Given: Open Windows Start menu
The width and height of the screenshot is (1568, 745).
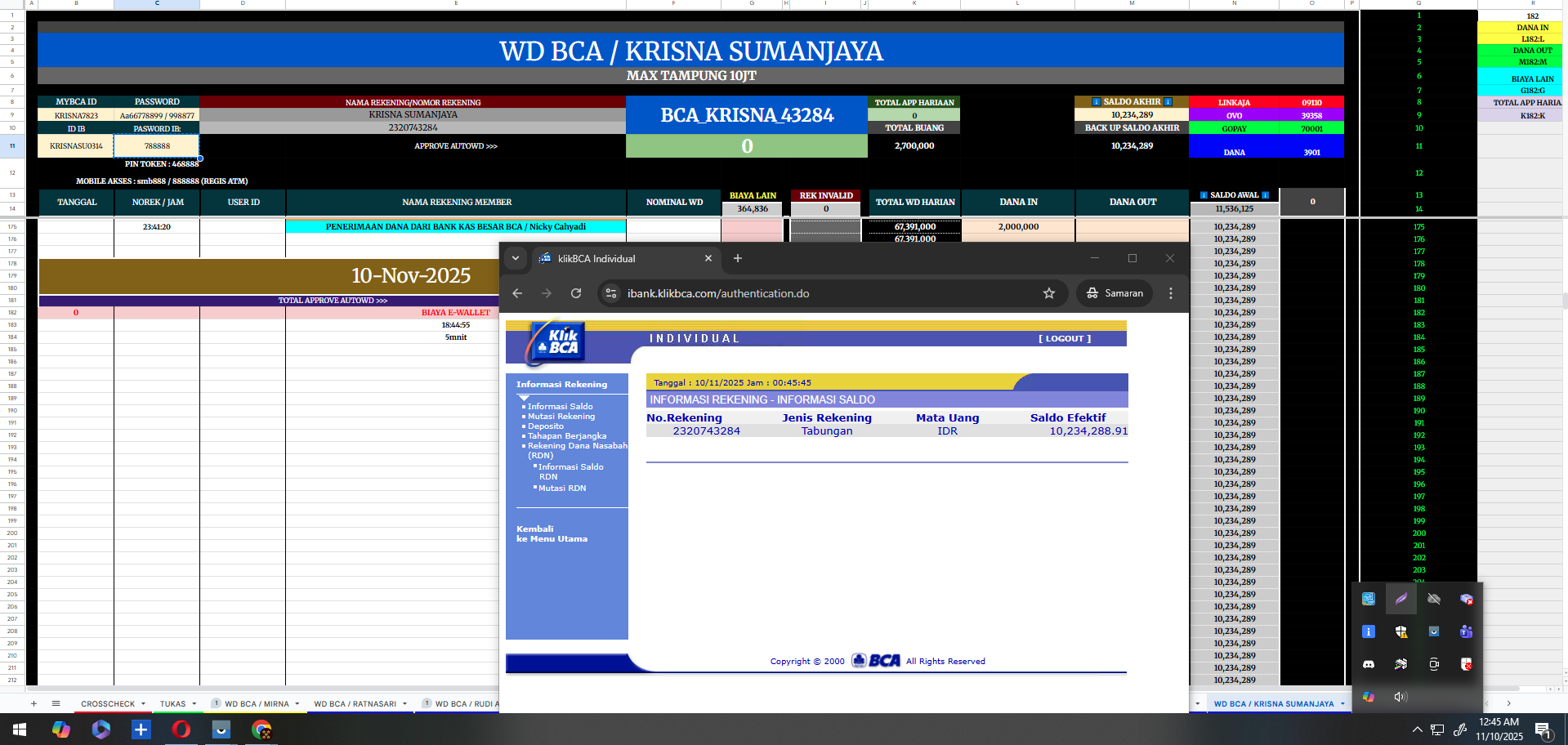Looking at the screenshot, I should tap(20, 729).
